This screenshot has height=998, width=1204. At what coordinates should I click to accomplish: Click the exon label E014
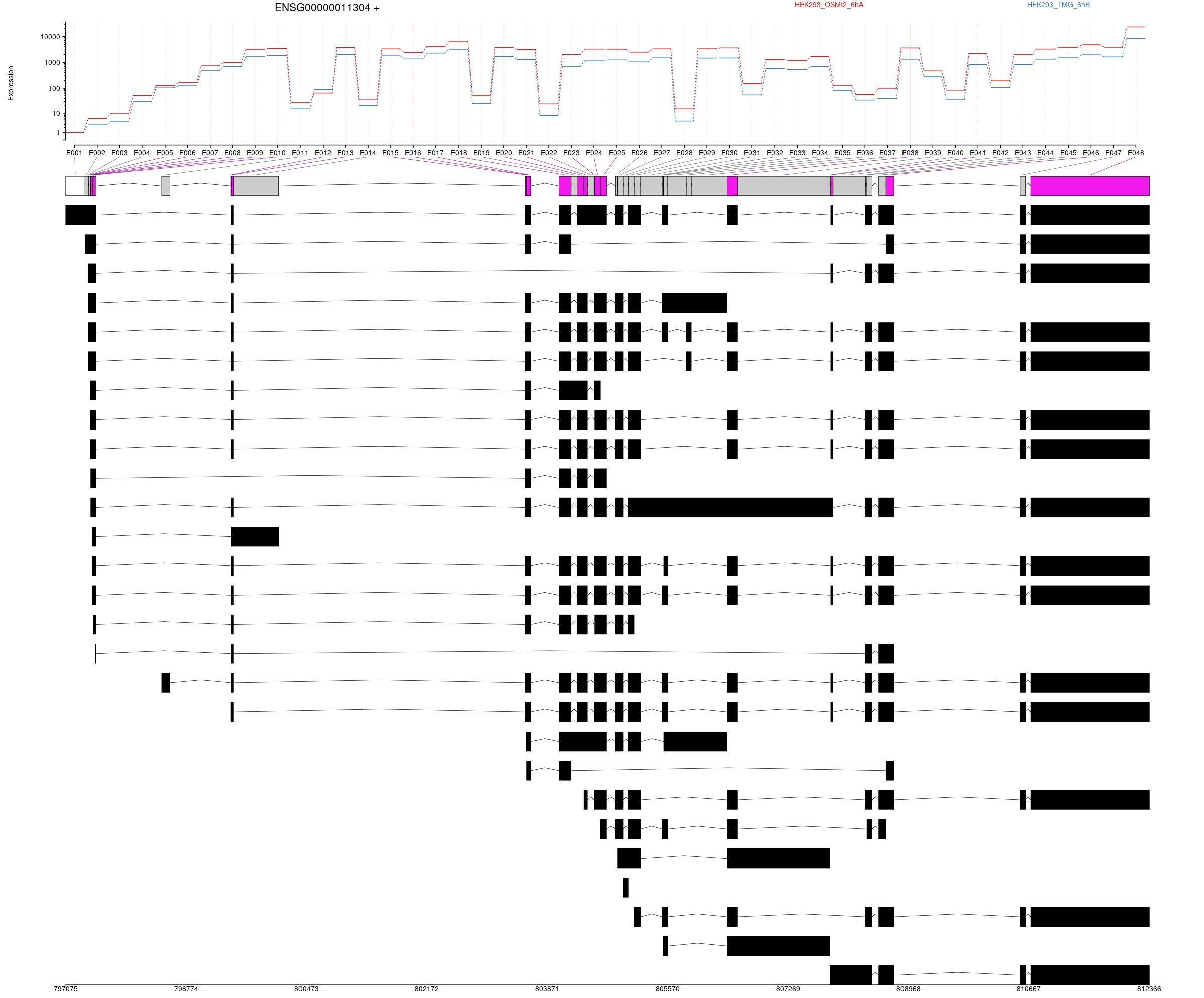click(368, 153)
